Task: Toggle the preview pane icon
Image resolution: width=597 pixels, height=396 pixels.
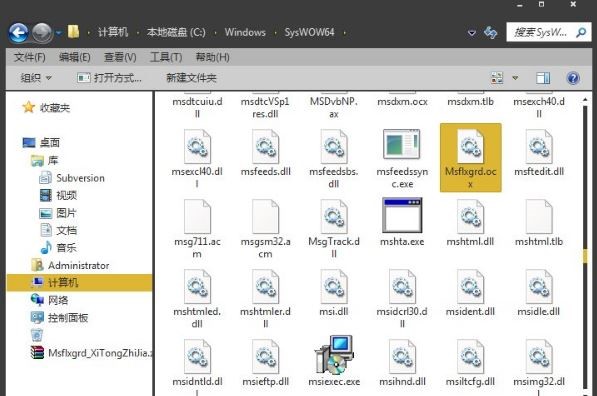Action: (x=543, y=78)
